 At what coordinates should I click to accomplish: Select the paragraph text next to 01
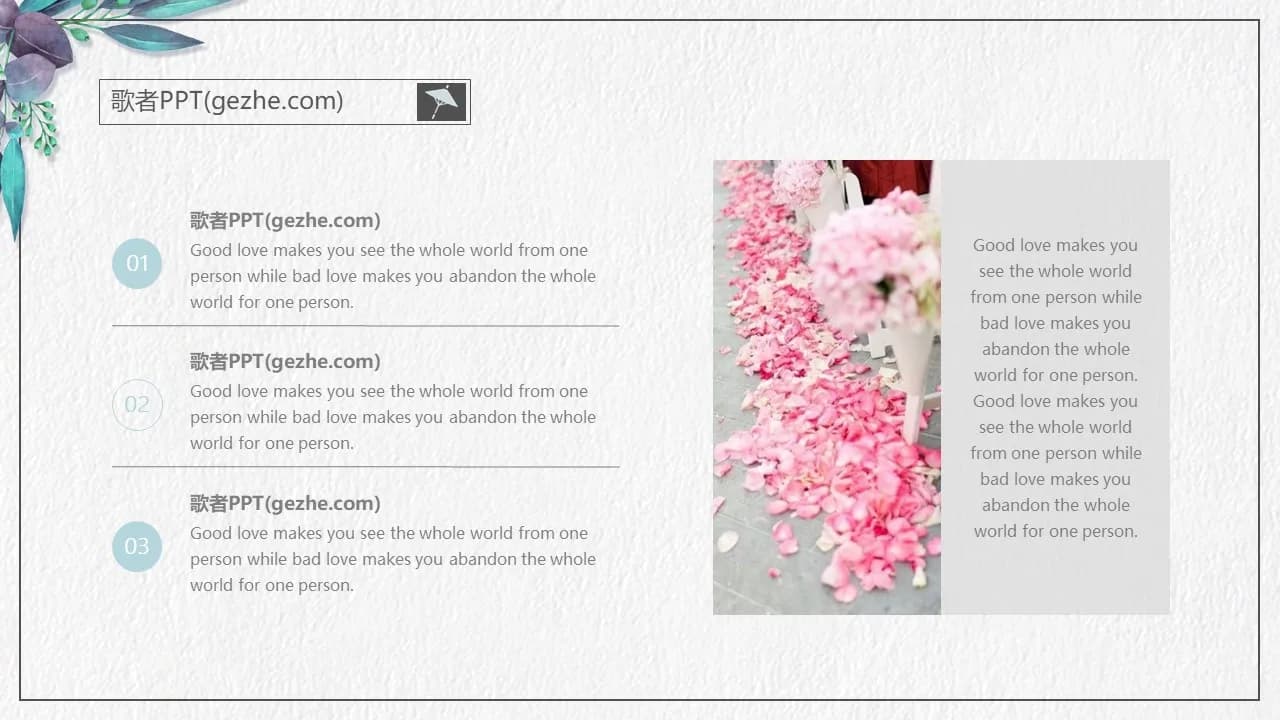[392, 276]
